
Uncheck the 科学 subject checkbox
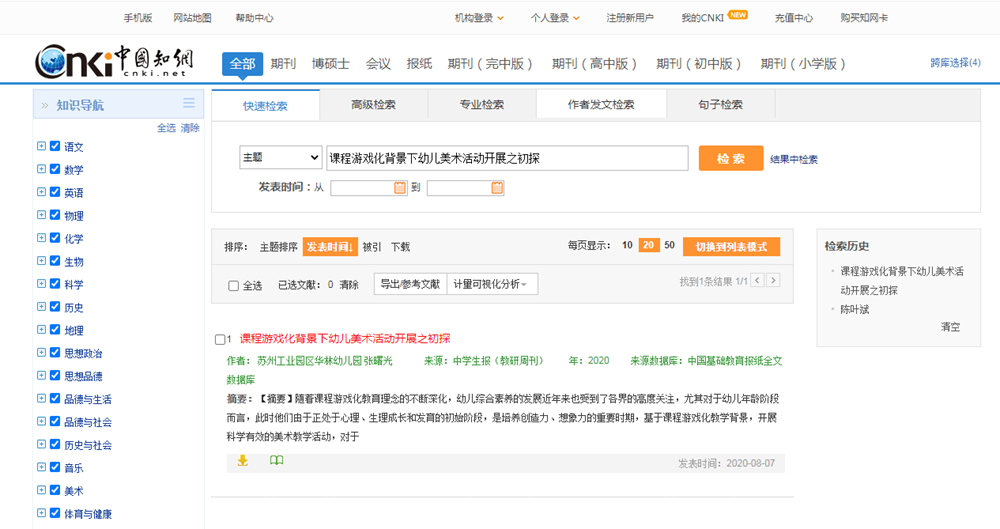[55, 284]
